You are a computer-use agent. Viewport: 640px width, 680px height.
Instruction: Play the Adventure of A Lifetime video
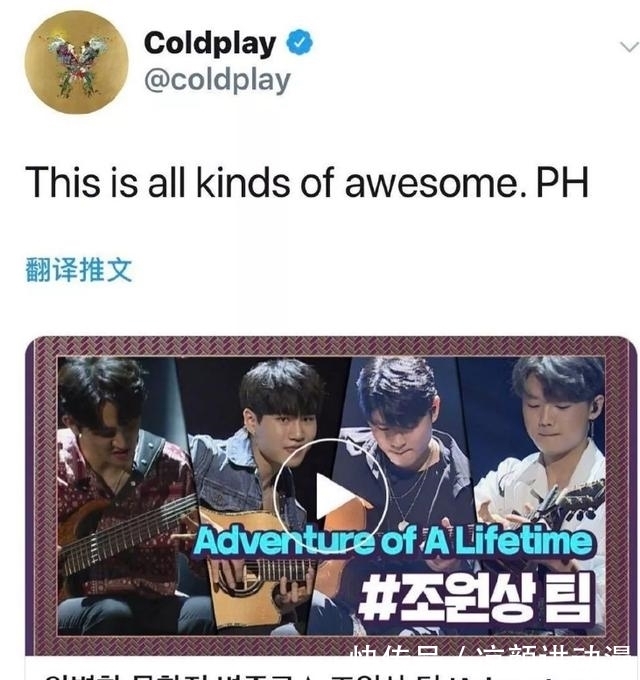pyautogui.click(x=330, y=495)
